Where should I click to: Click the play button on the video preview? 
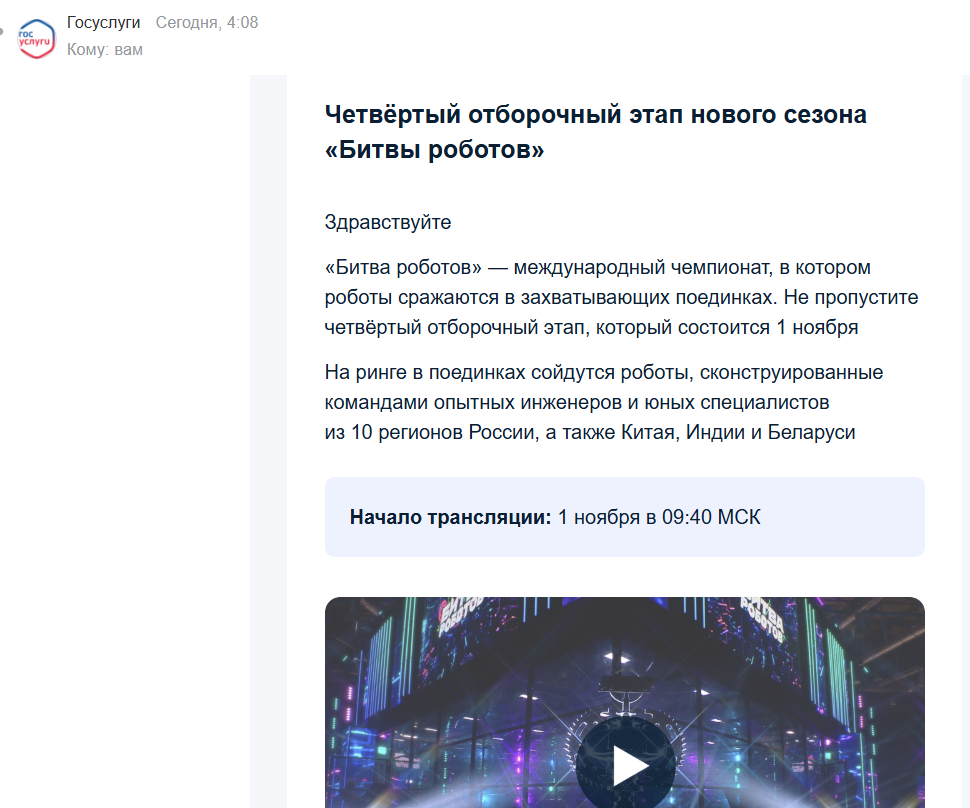[625, 766]
